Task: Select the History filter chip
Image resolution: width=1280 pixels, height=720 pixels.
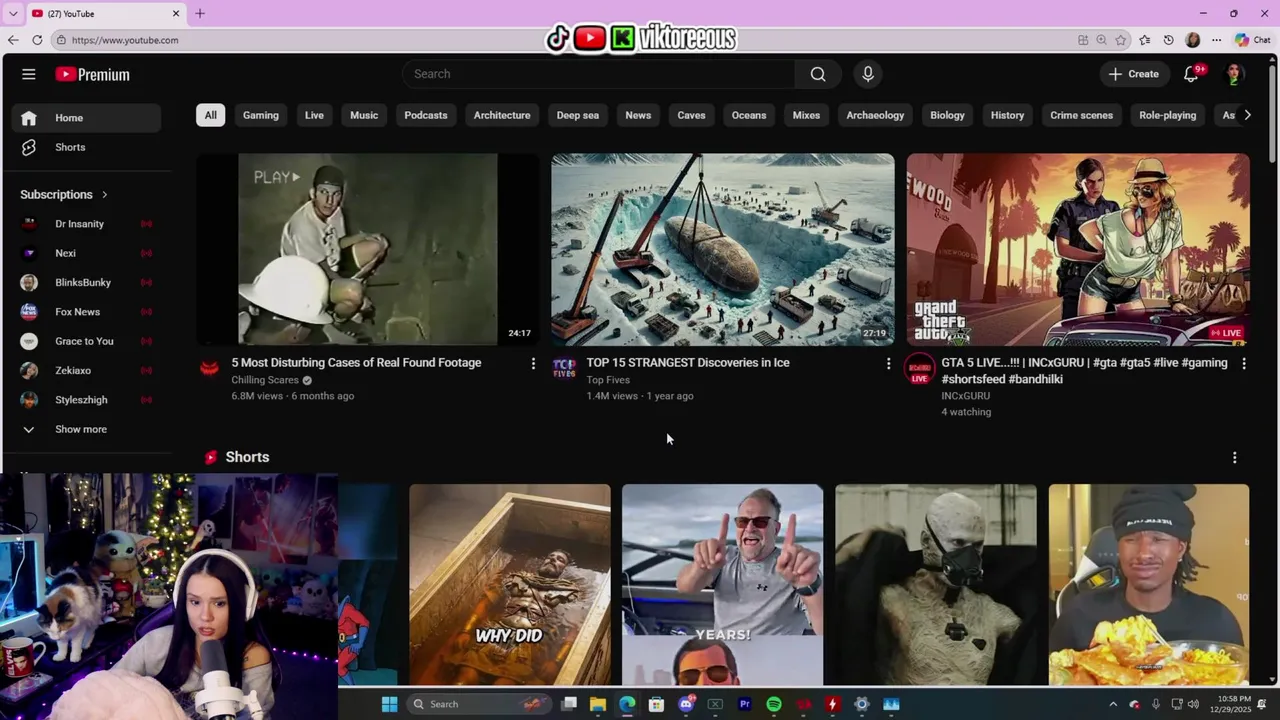Action: point(1007,115)
